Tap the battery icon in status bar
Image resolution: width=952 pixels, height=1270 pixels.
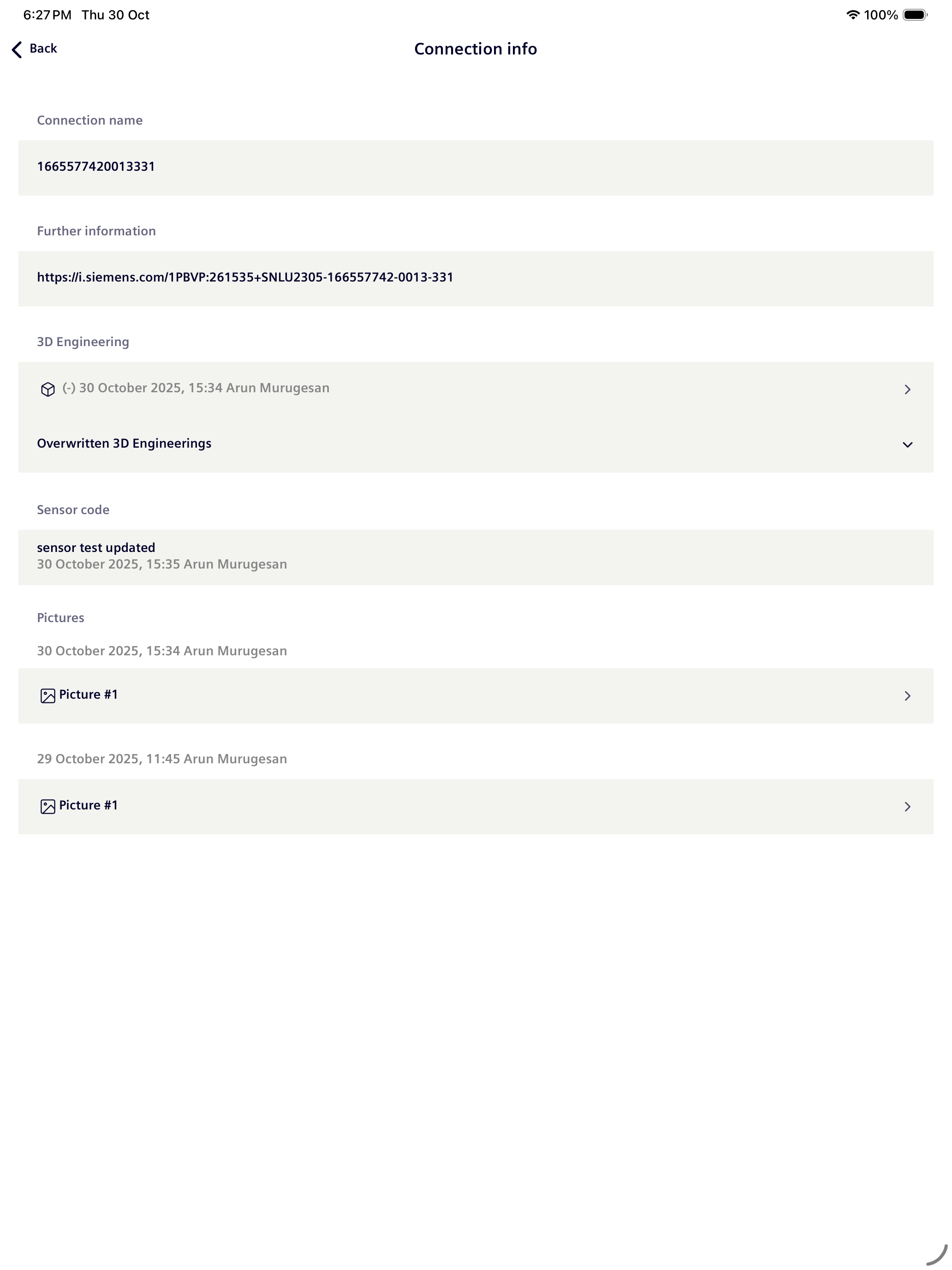click(915, 15)
